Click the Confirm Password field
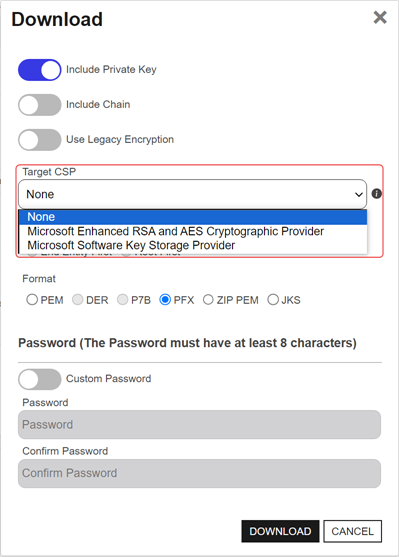 click(199, 473)
